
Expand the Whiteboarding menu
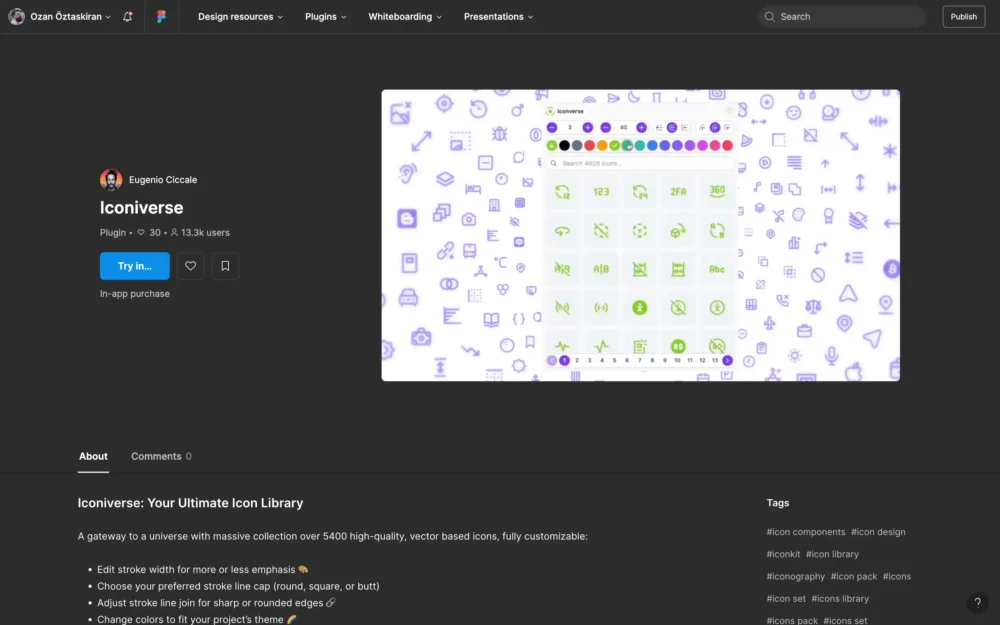405,17
